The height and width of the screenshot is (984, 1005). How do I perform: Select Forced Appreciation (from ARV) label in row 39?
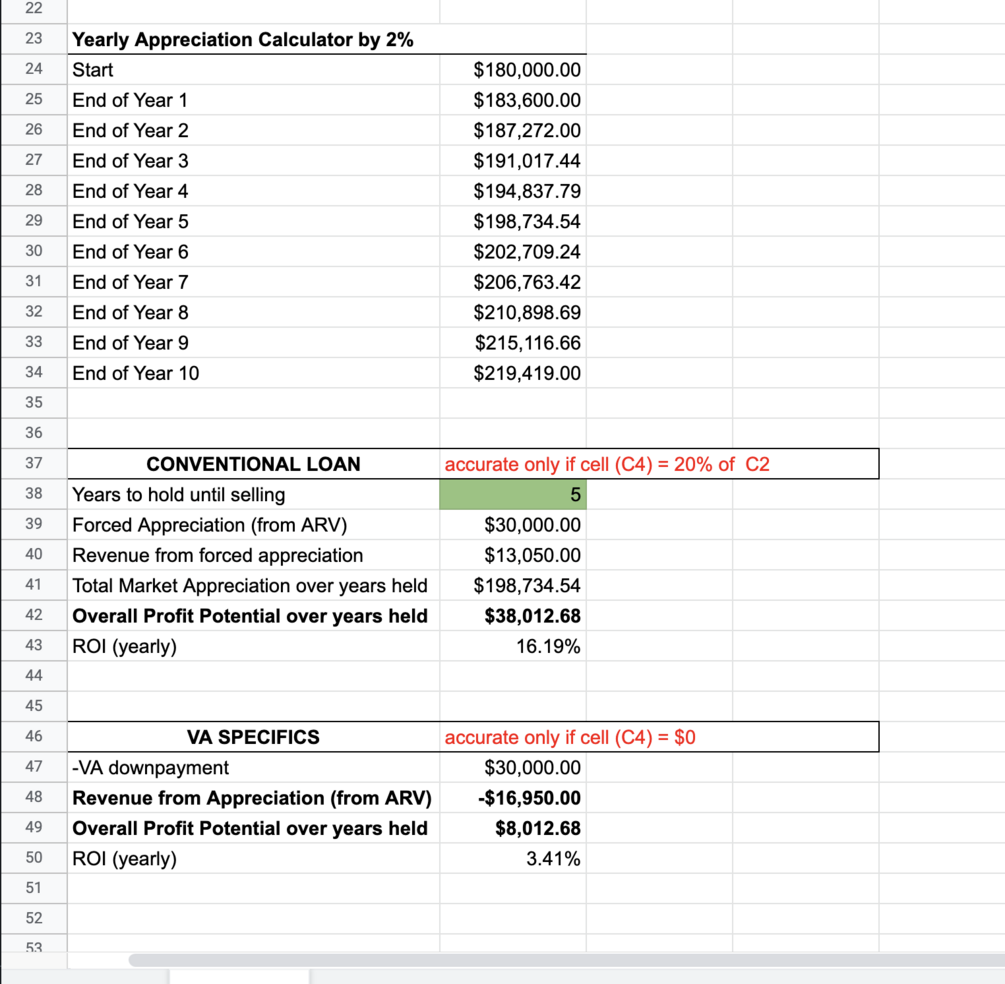tap(209, 525)
